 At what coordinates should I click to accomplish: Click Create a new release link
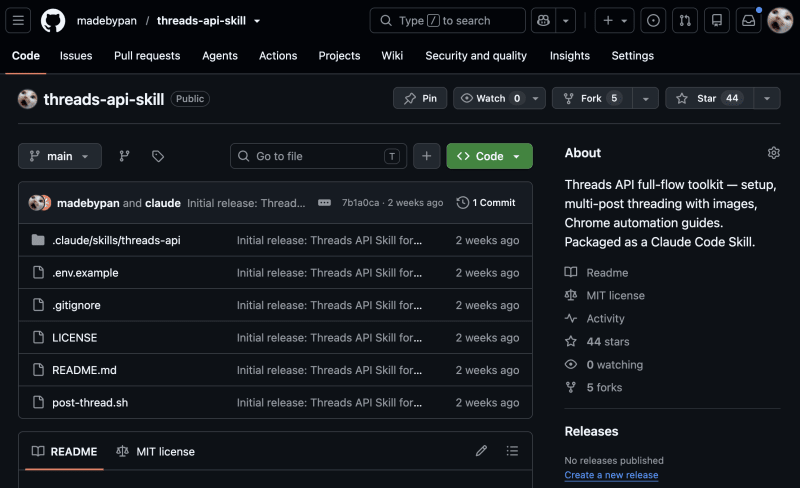(611, 475)
